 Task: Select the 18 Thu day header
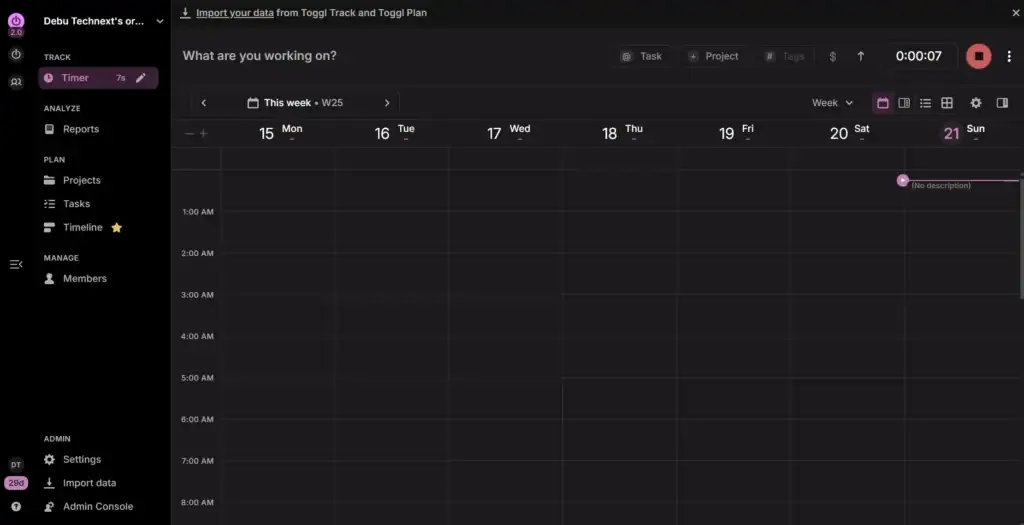point(622,133)
